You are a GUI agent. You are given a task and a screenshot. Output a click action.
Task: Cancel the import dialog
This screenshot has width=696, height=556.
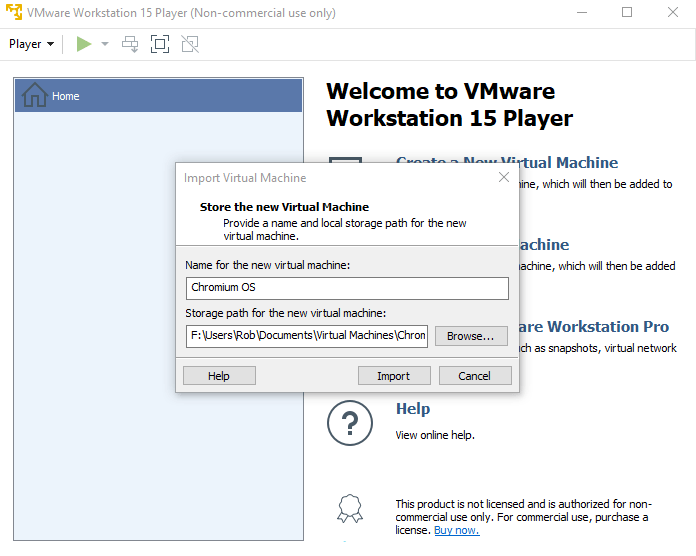(475, 375)
